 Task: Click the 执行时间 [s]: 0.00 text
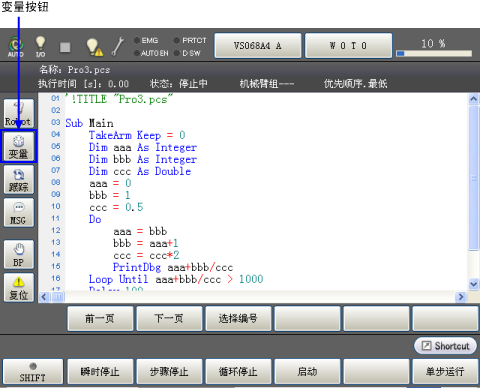click(83, 83)
